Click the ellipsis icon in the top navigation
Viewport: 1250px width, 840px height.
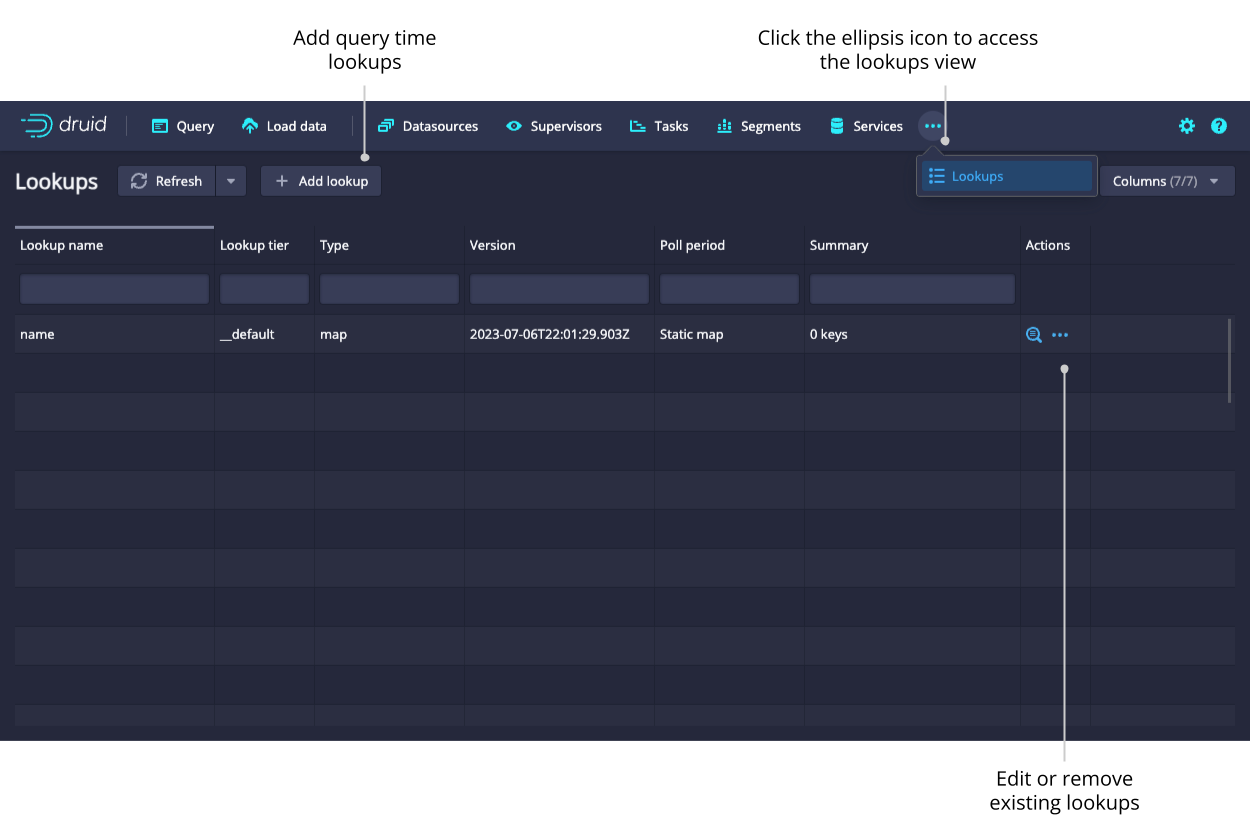932,126
